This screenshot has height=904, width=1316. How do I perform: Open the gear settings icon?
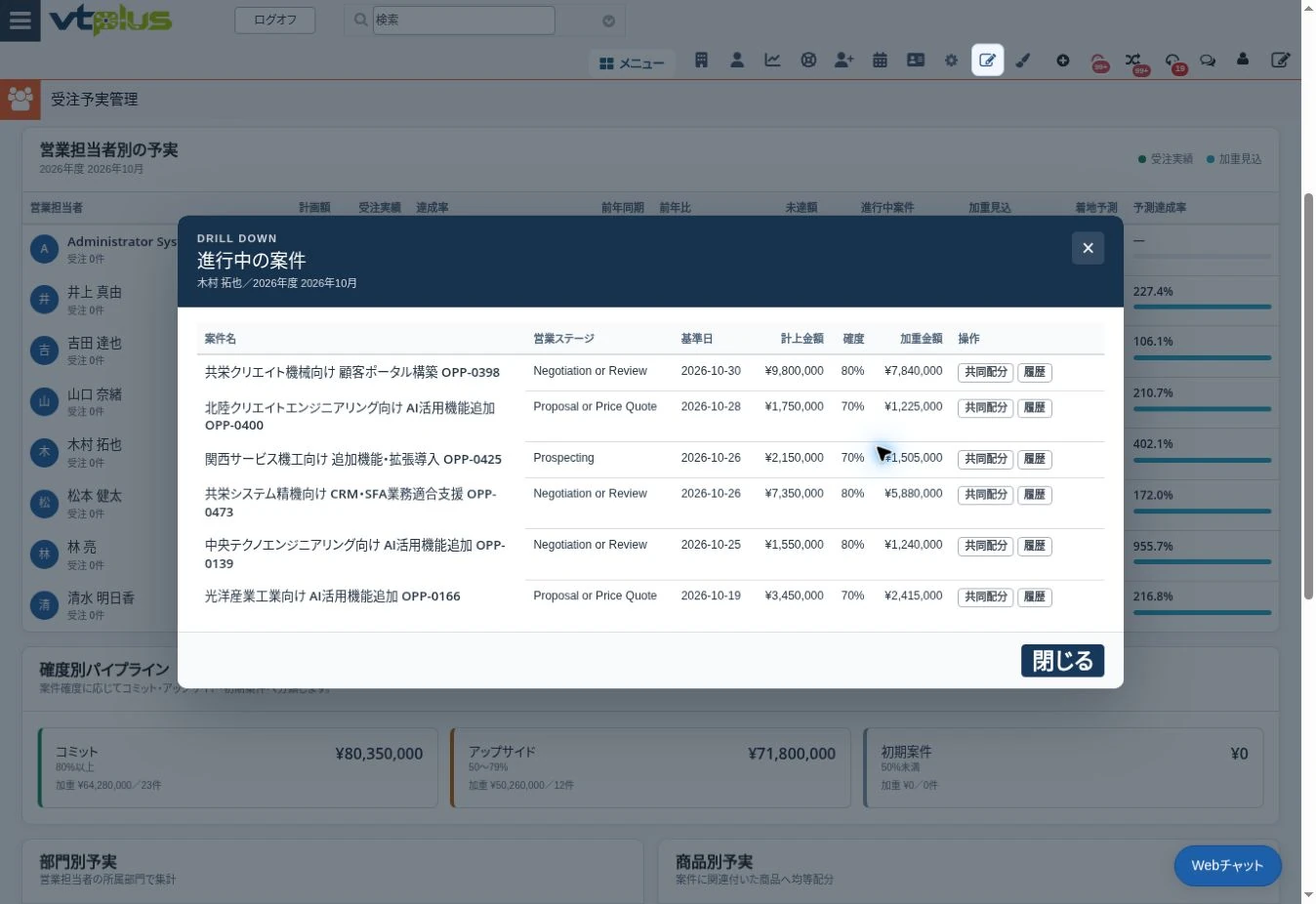[951, 61]
